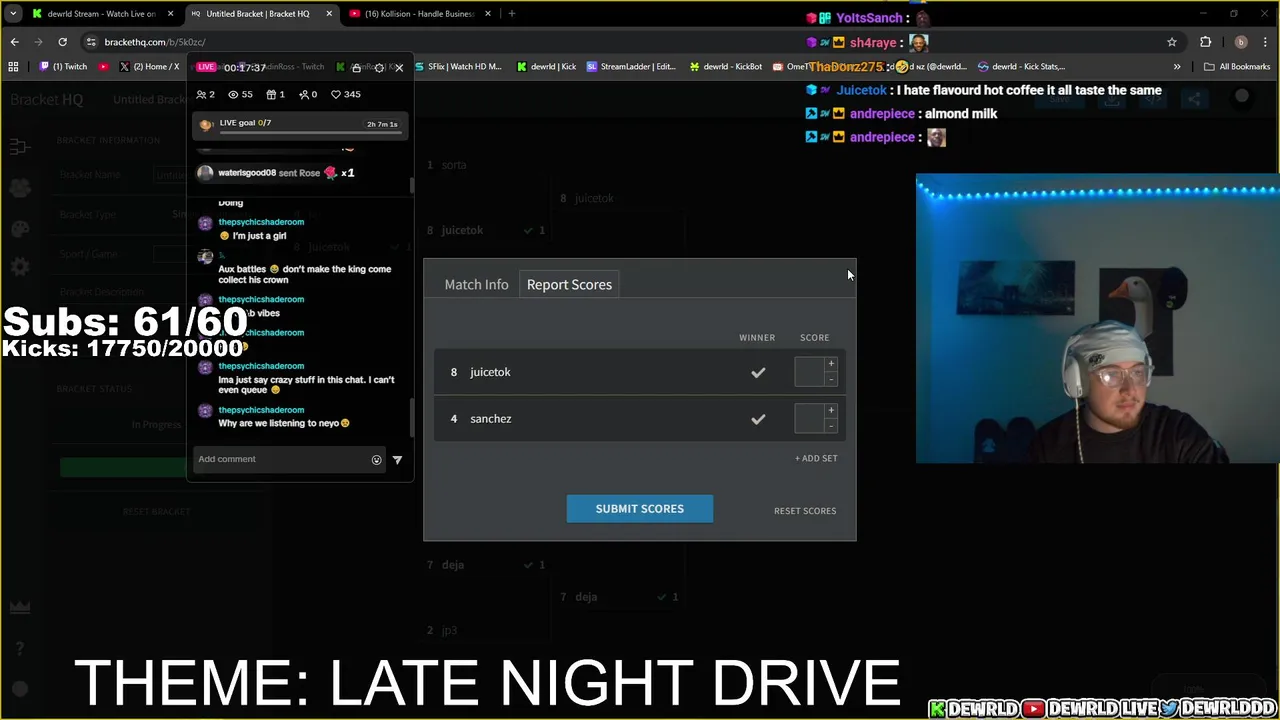Reload the BracketHQ page
This screenshot has height=720, width=1280.
click(x=62, y=42)
